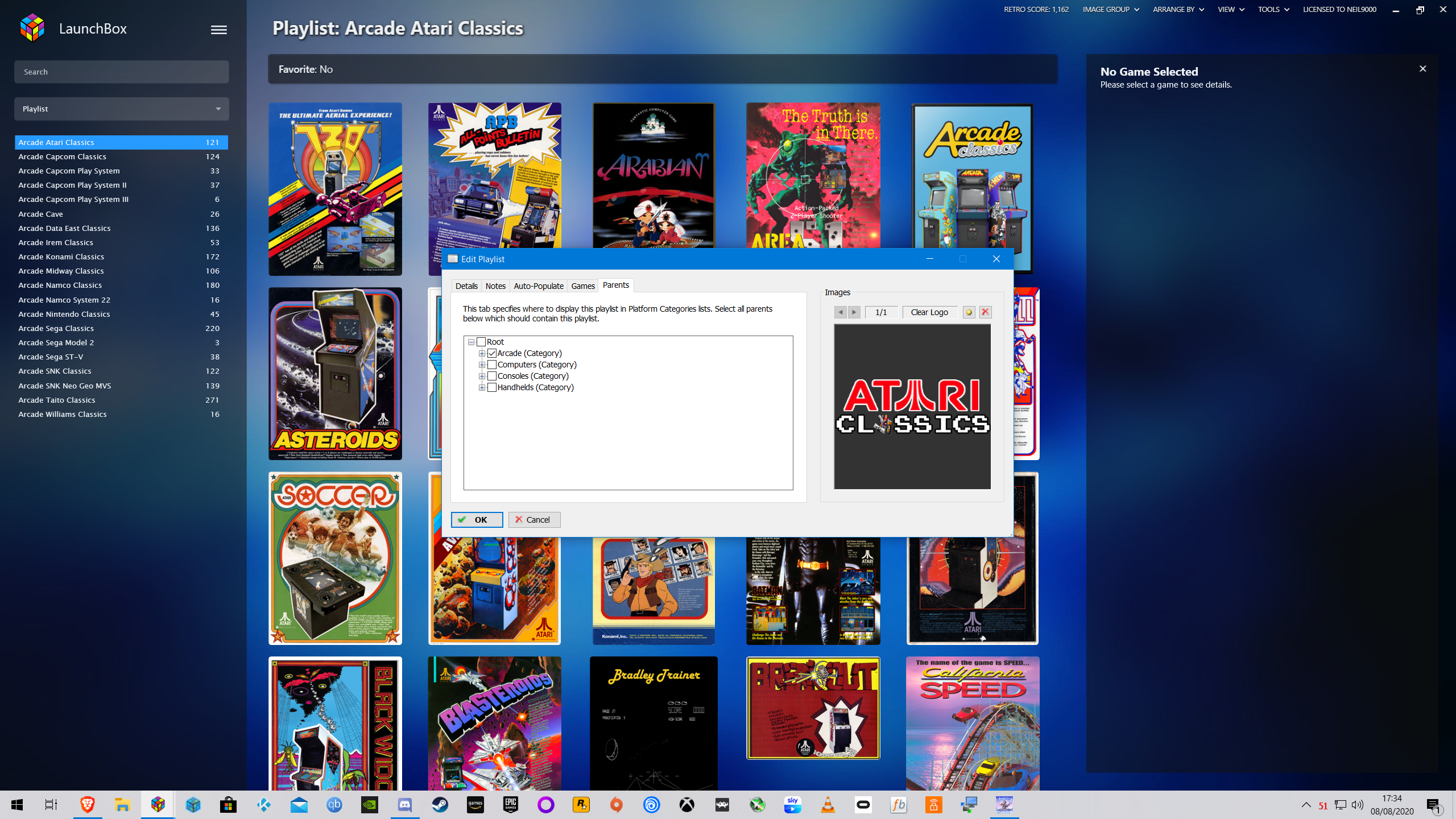Open File Explorer from the taskbar

tap(122, 804)
